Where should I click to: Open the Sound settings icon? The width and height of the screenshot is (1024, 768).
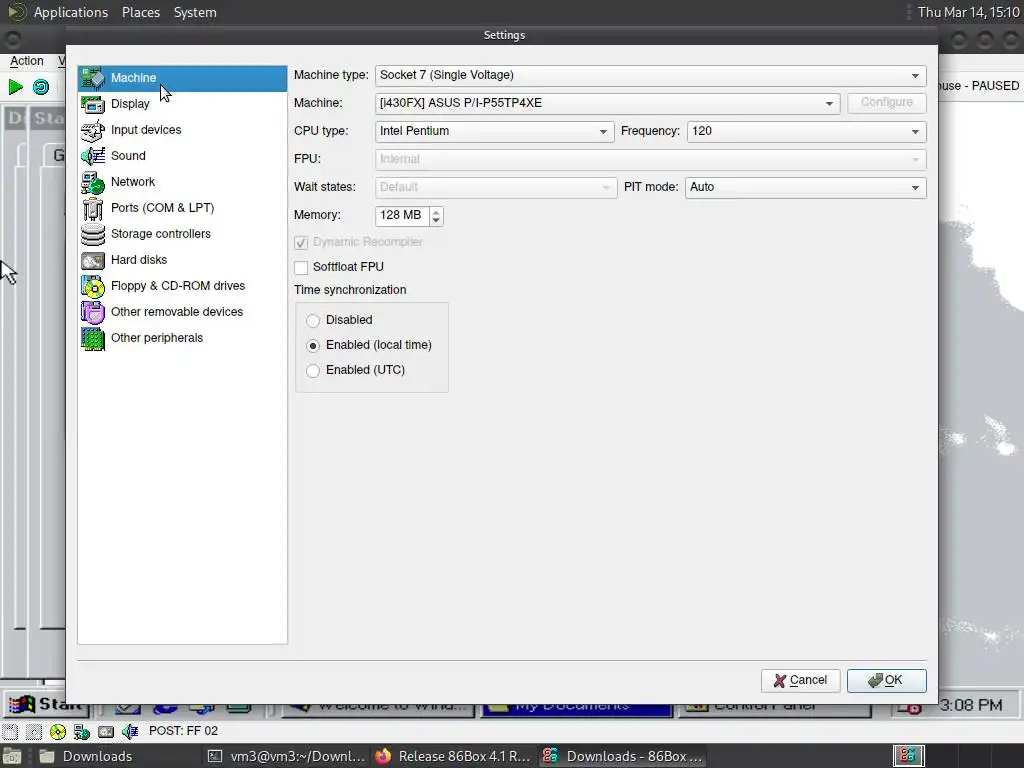(x=93, y=156)
